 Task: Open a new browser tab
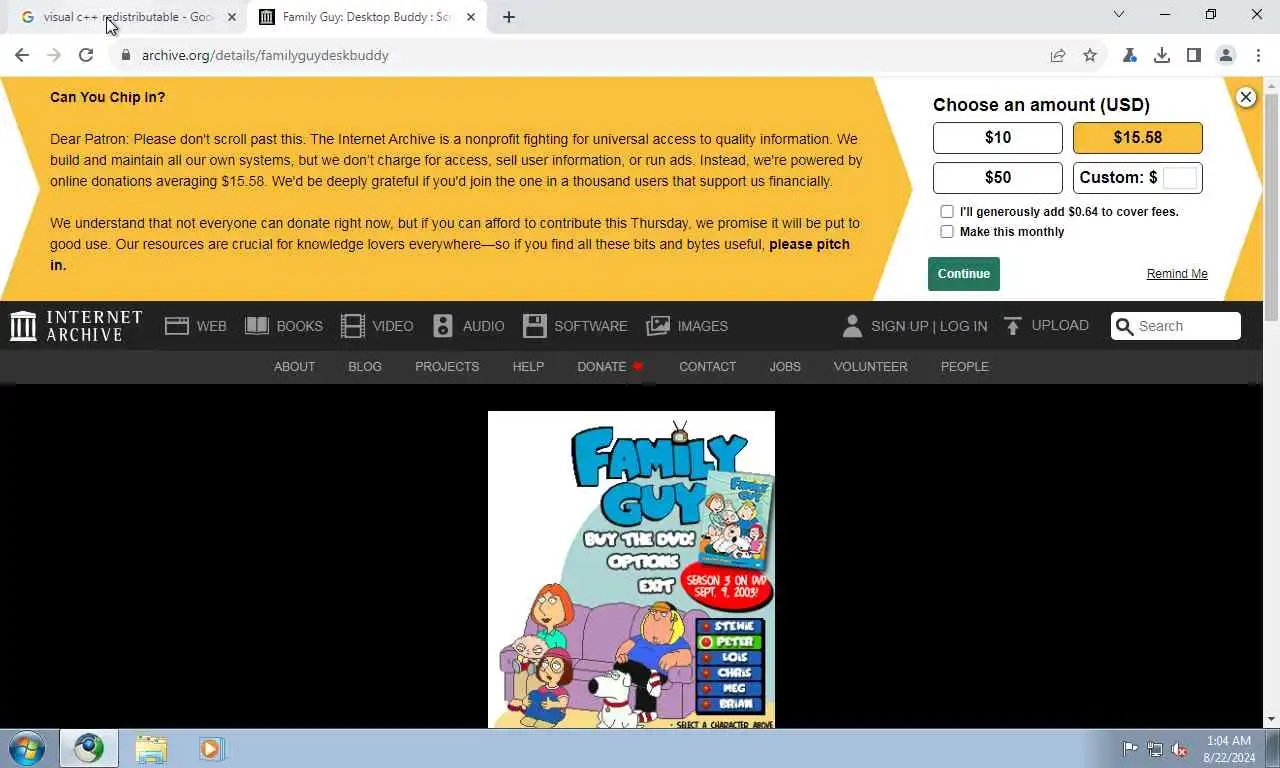[509, 17]
